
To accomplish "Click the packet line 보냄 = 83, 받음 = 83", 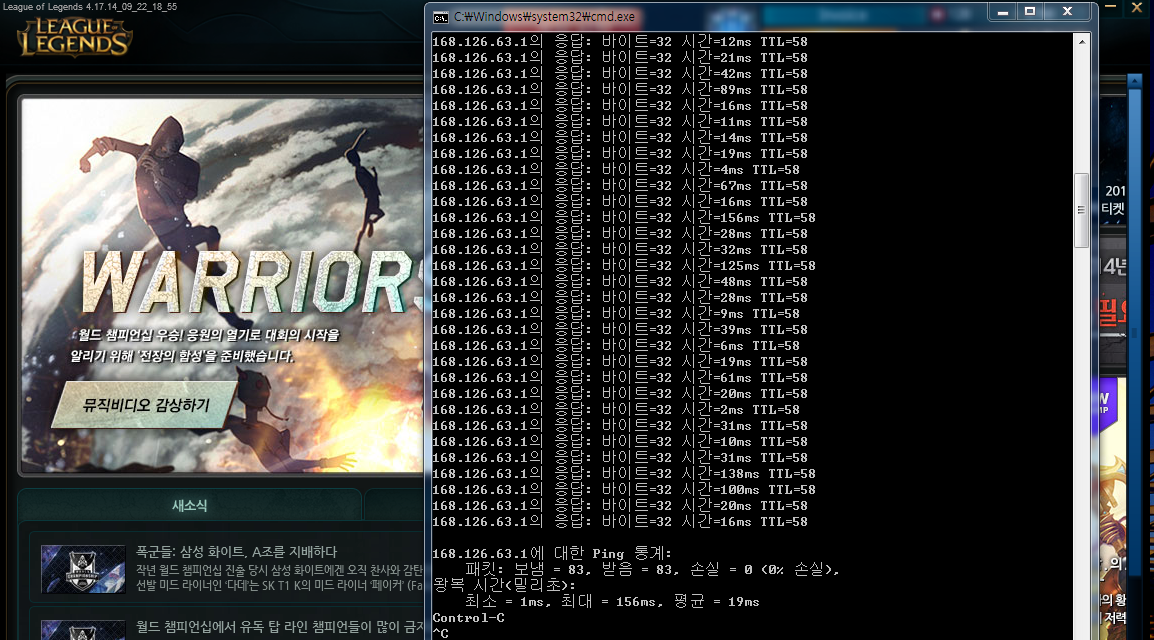I will point(652,569).
